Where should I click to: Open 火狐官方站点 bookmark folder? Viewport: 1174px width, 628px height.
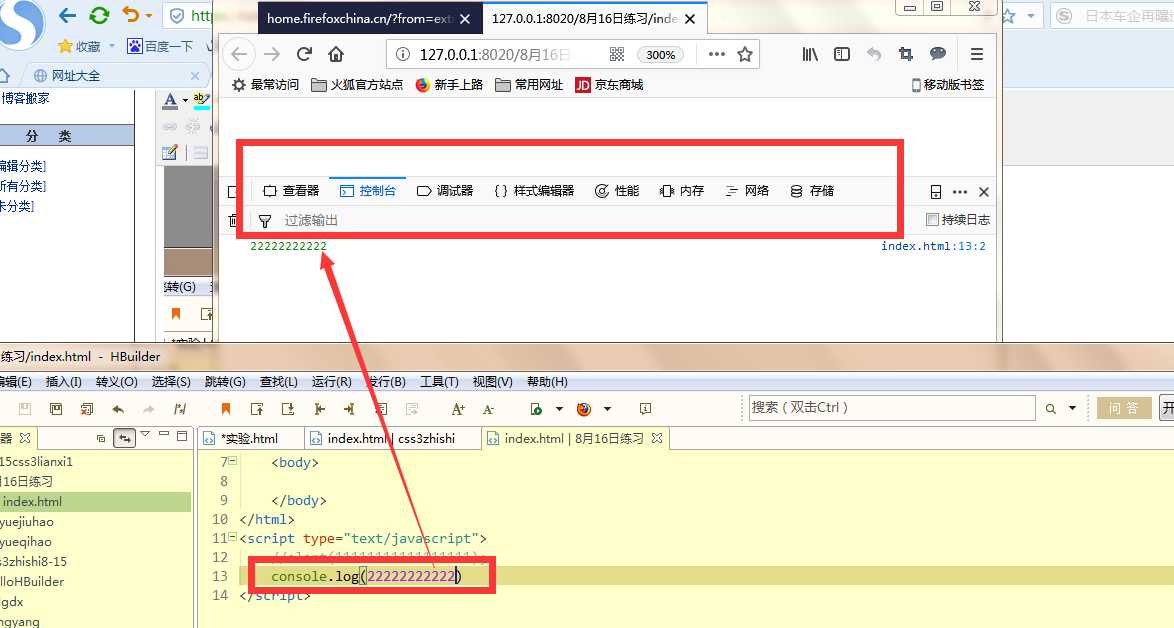click(x=357, y=85)
